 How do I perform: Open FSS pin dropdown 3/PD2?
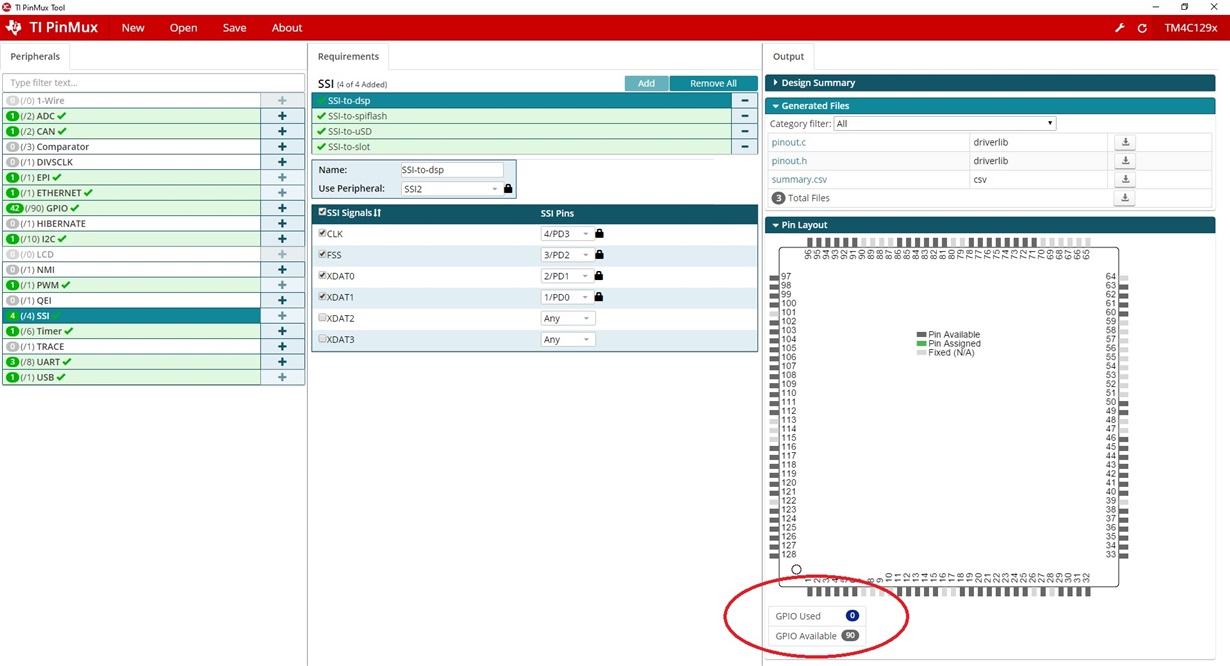coord(566,255)
